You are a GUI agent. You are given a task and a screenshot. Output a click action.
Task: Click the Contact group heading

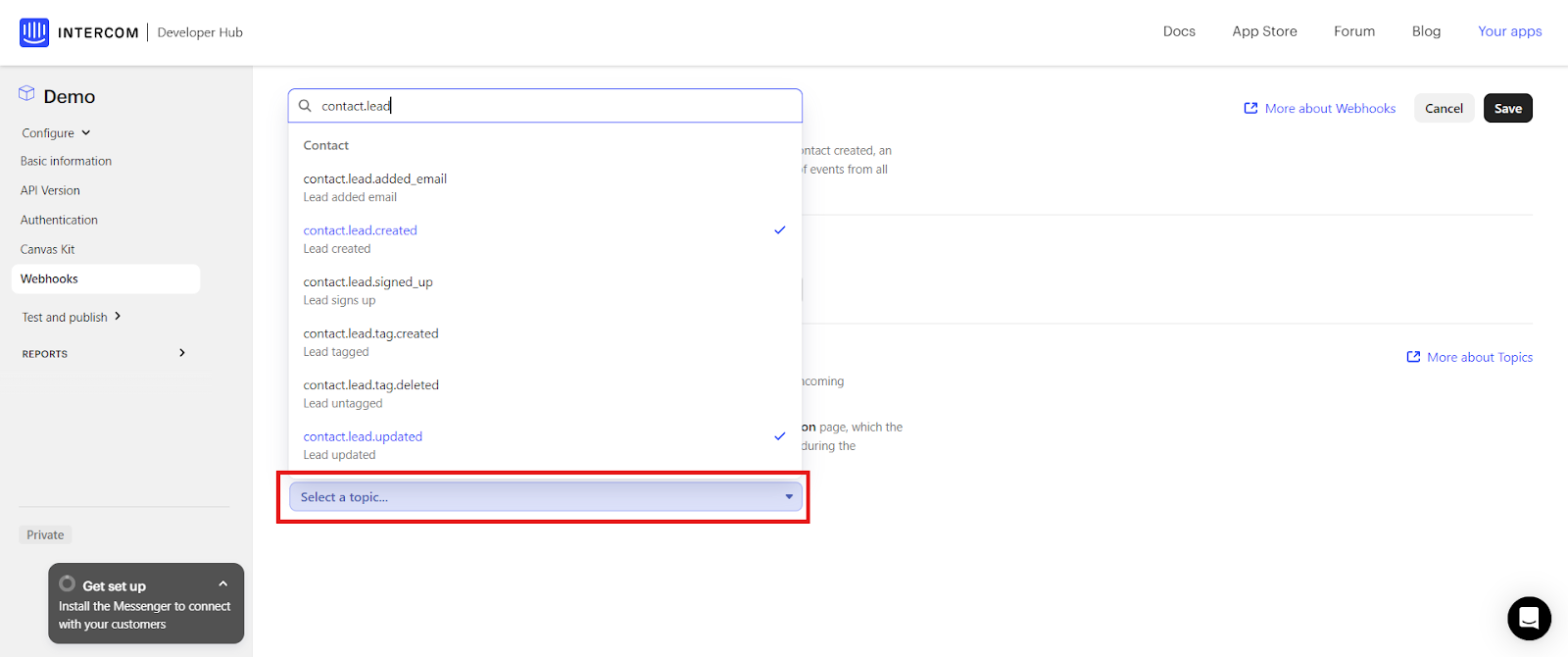click(325, 145)
